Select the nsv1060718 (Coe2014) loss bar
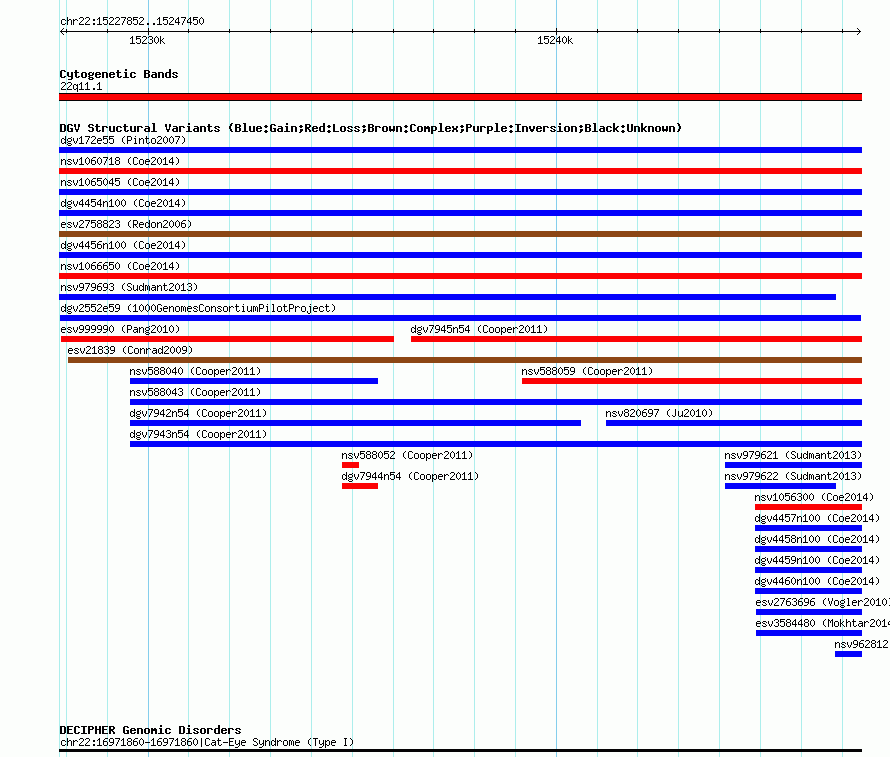Screen dimensions: 890x757 (460, 171)
